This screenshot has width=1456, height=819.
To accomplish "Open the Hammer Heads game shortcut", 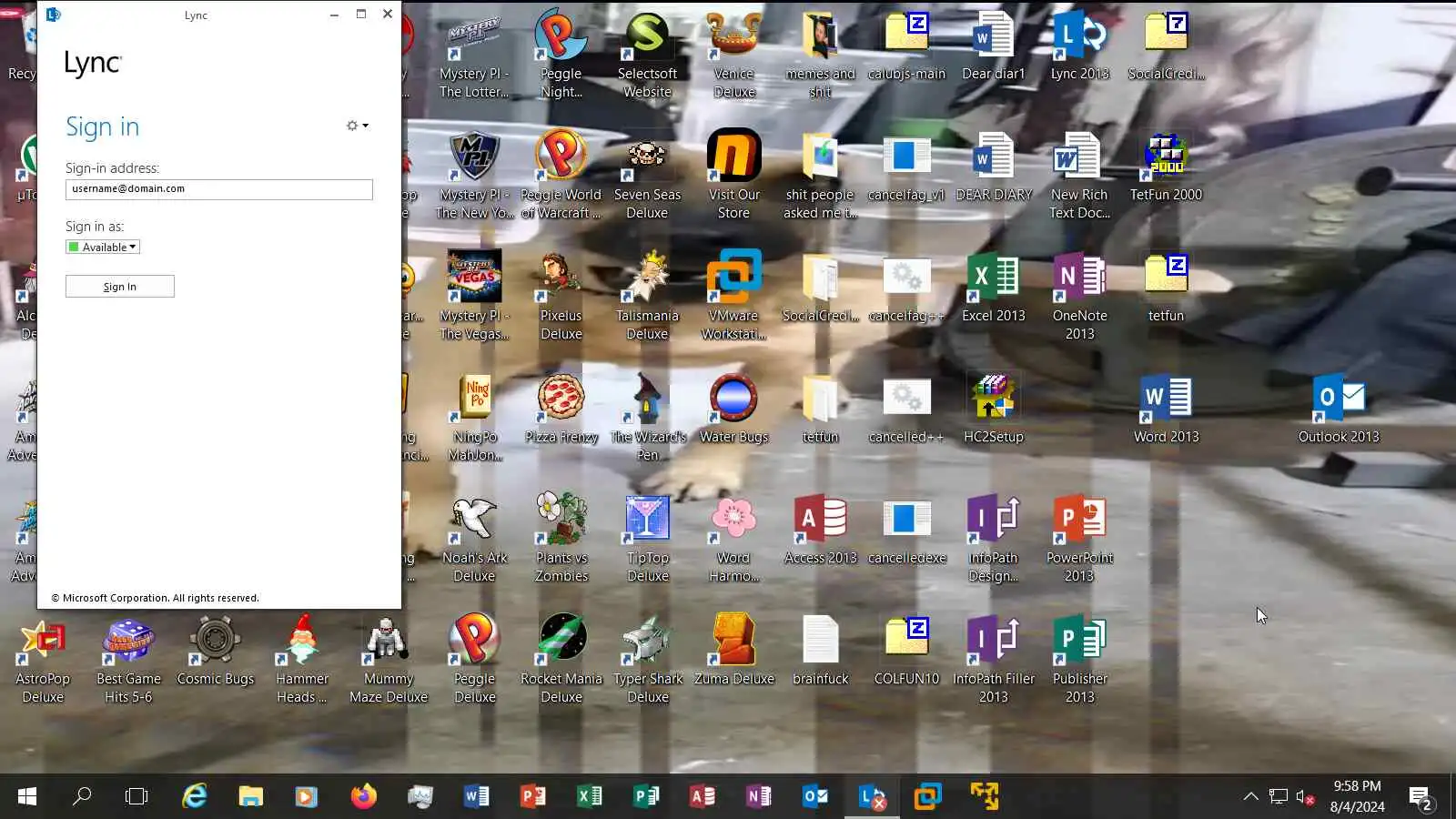I will click(x=302, y=660).
